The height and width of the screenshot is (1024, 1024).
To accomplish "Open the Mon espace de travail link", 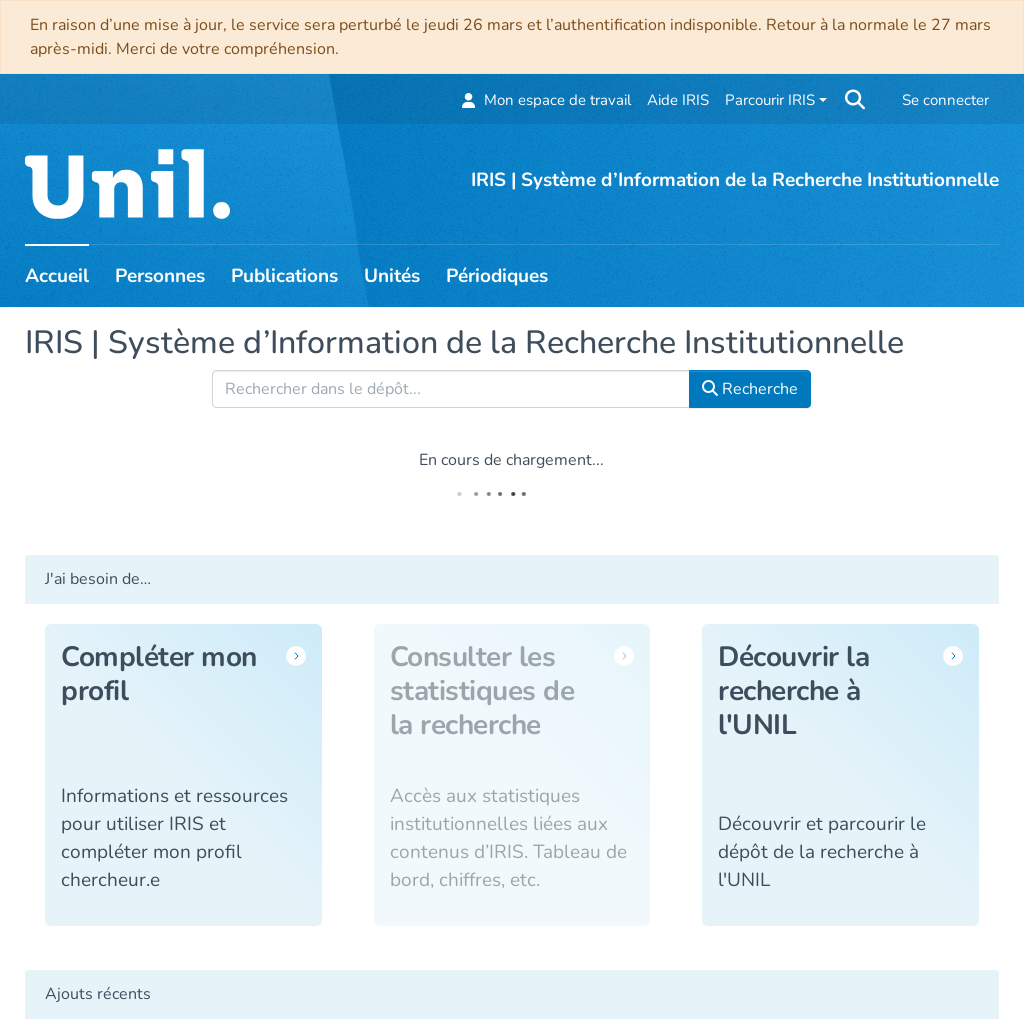I will [x=557, y=100].
